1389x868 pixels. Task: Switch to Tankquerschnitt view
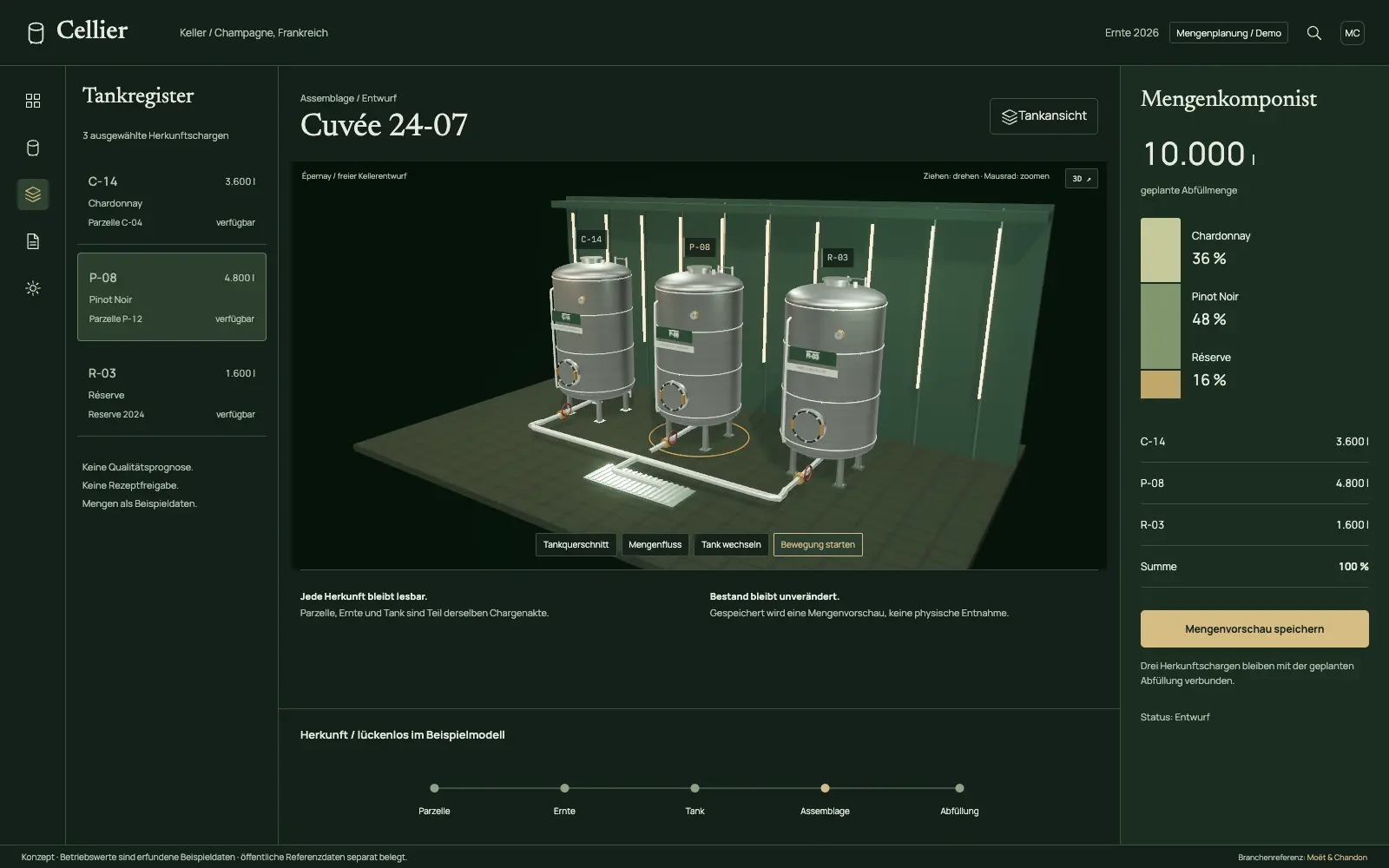point(576,545)
